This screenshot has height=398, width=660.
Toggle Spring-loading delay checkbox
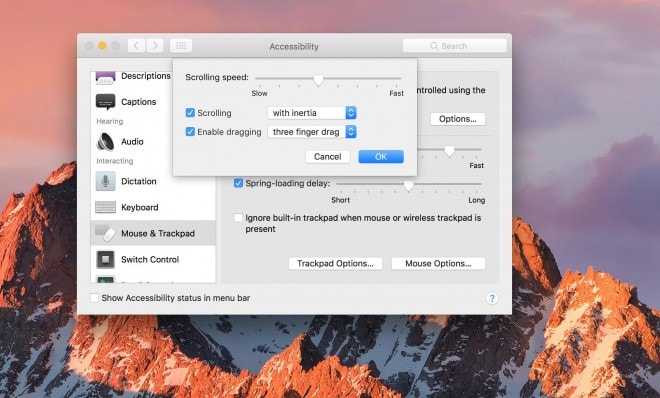pos(238,183)
